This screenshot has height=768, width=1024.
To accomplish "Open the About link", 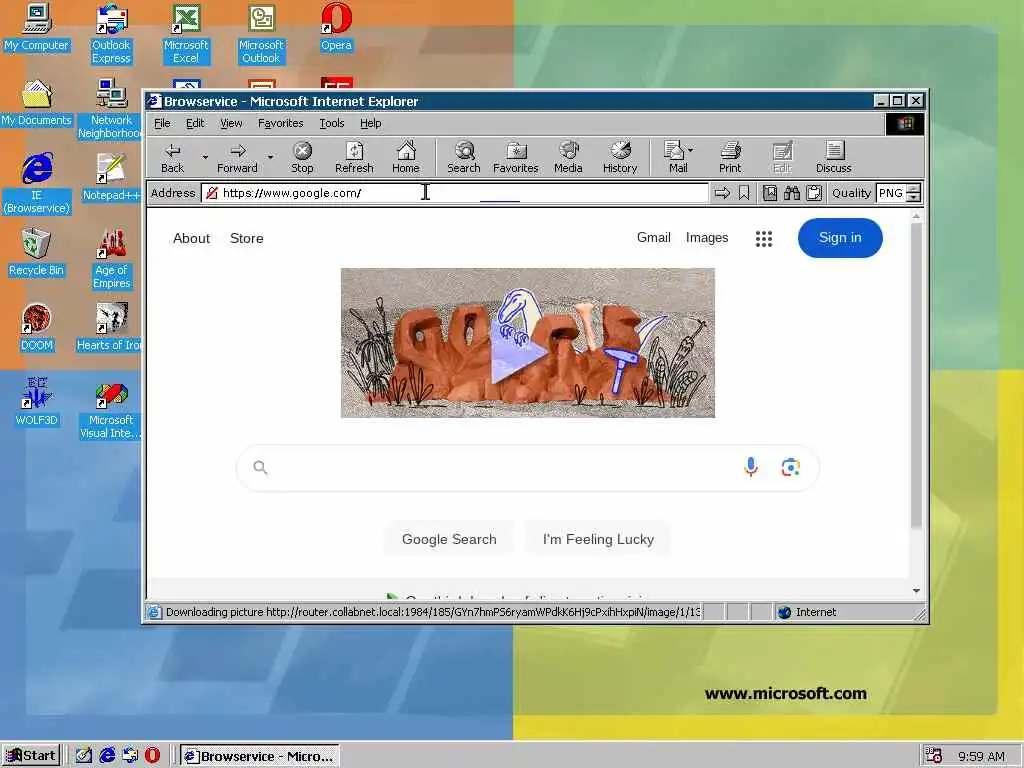I will (x=191, y=238).
